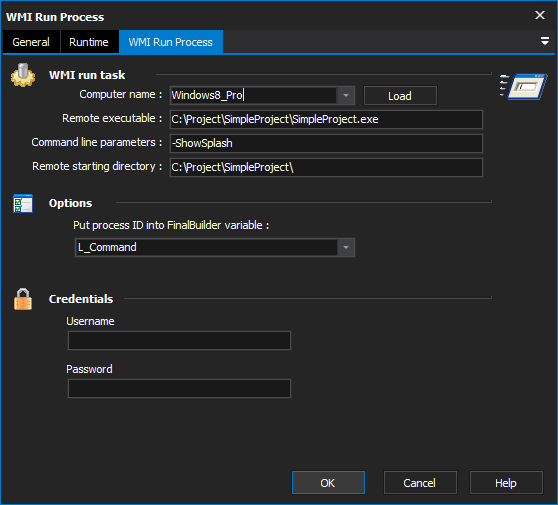Screen dimensions: 558x505
Task: Click the WMI run task gear icon
Action: point(23,75)
